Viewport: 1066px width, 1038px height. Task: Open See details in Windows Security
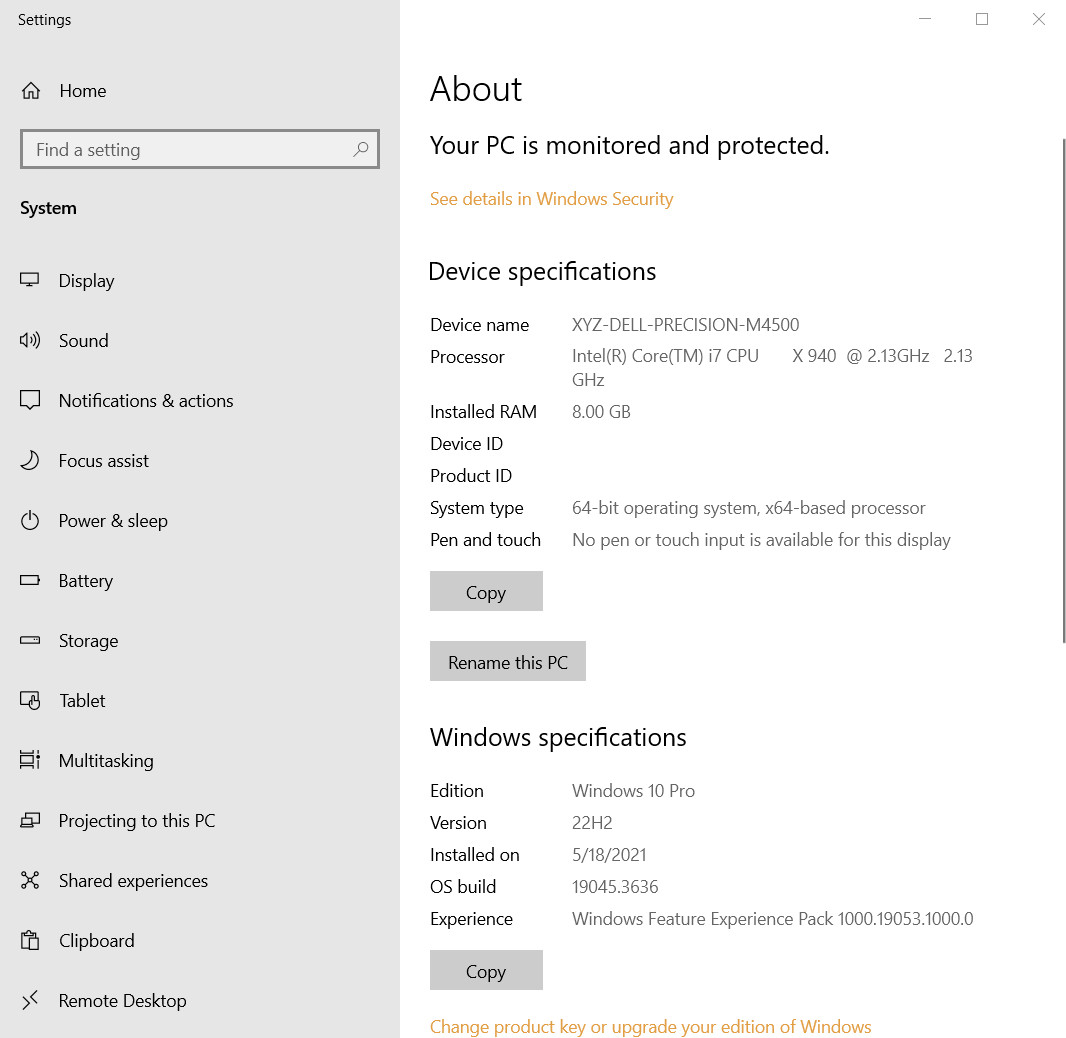click(551, 198)
